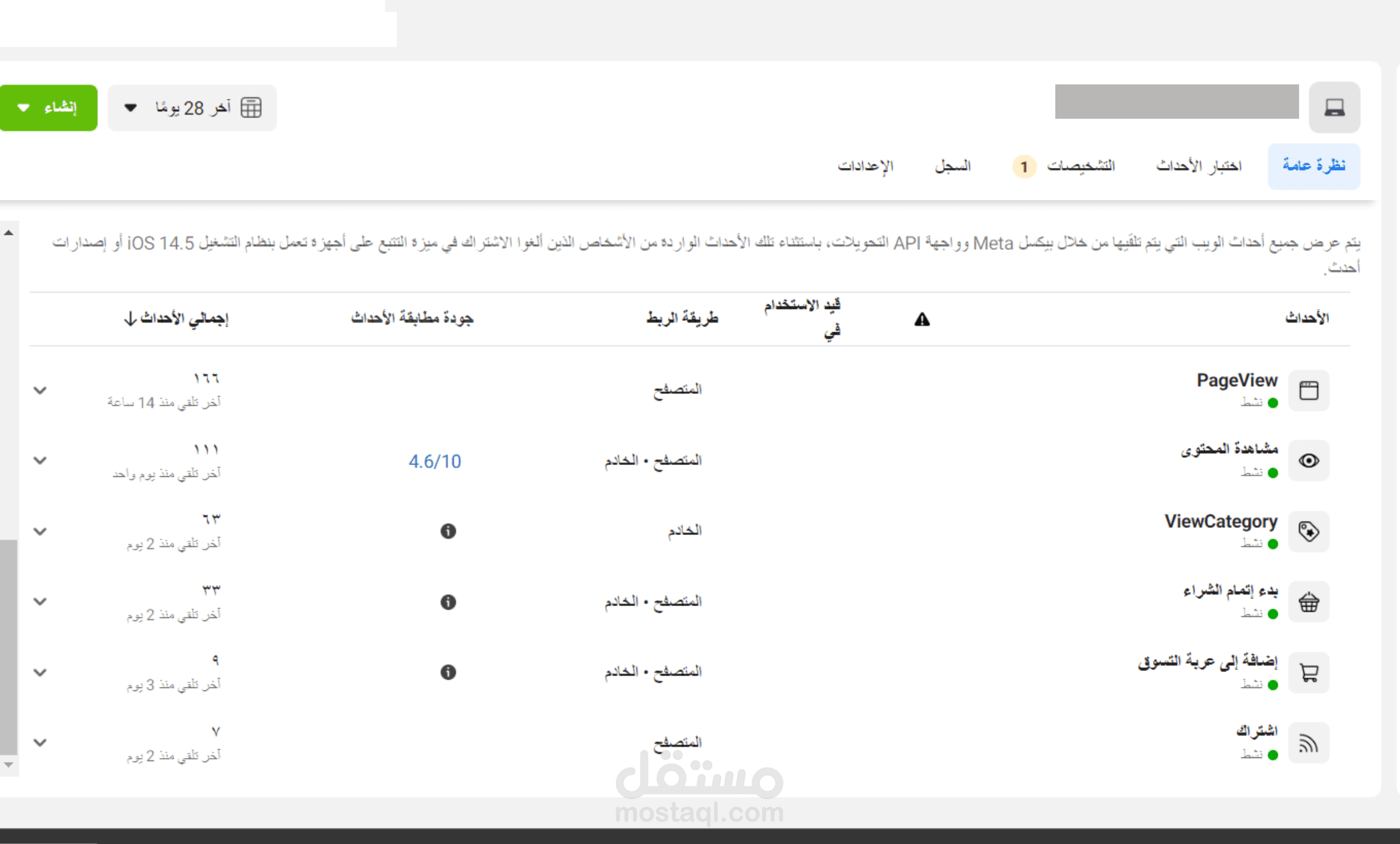This screenshot has width=1400, height=844.
Task: Click info icon in بدء إتمام الشراء row
Action: [x=448, y=602]
